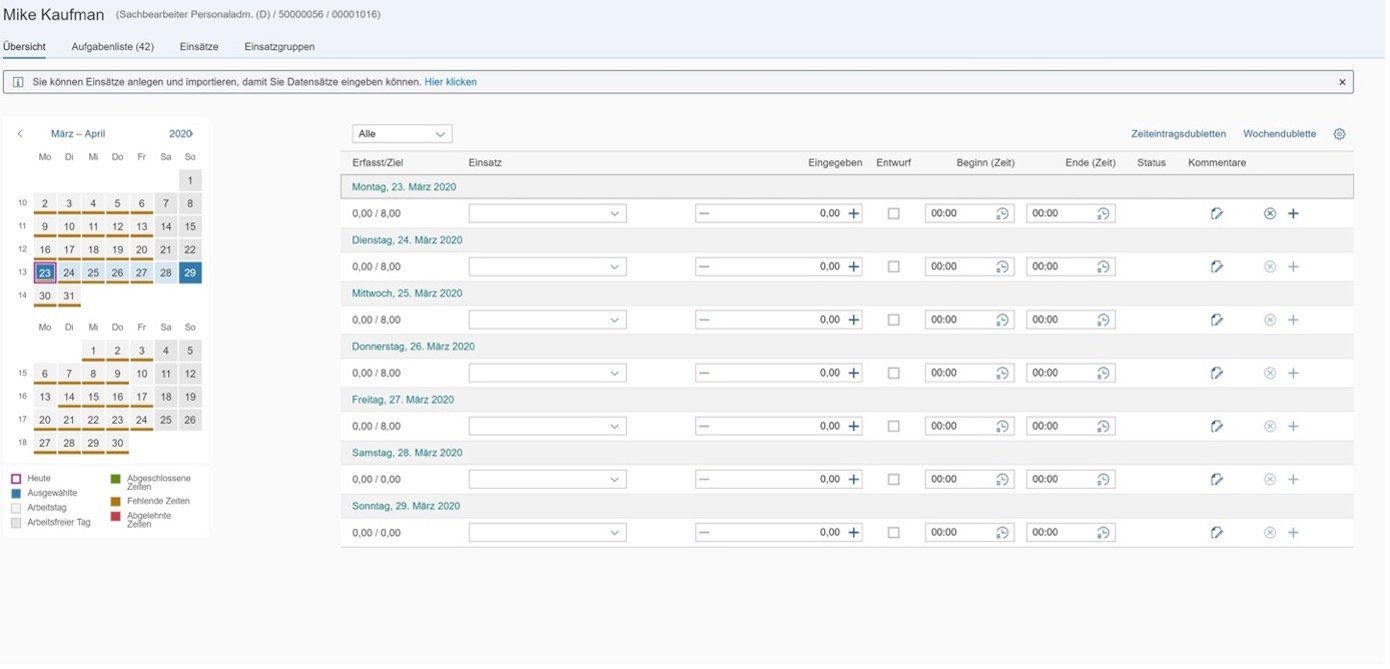Viewport: 1390px width, 669px height.
Task: Go to previous month in calendar
Action: pyautogui.click(x=20, y=134)
